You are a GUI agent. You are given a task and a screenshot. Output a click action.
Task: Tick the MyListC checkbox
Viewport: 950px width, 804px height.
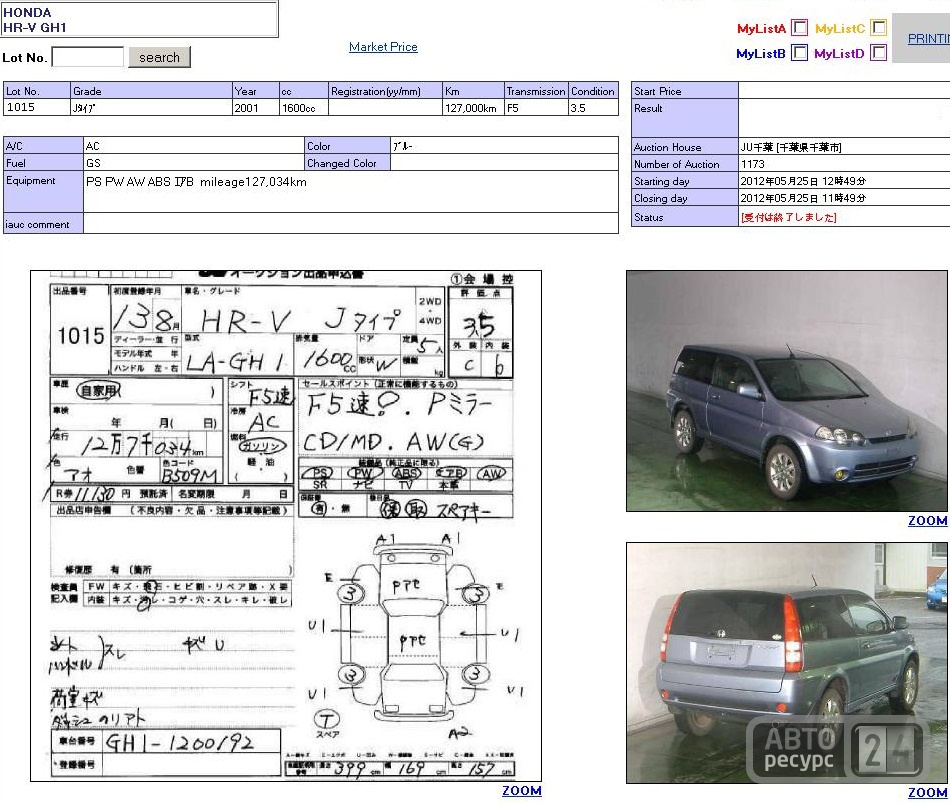pos(879,28)
